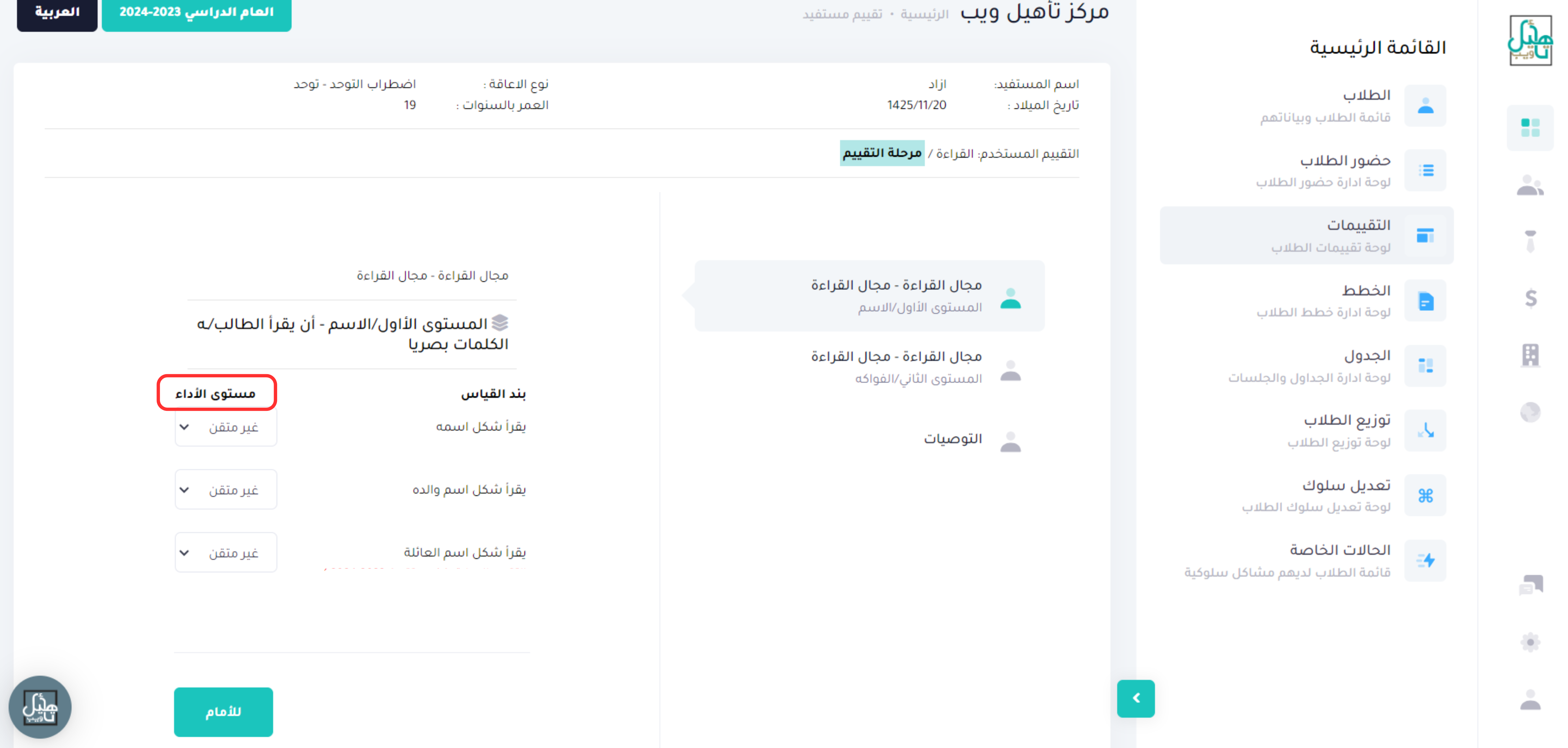Open the العربية language selector
The image size is (1568, 748).
pyautogui.click(x=57, y=13)
